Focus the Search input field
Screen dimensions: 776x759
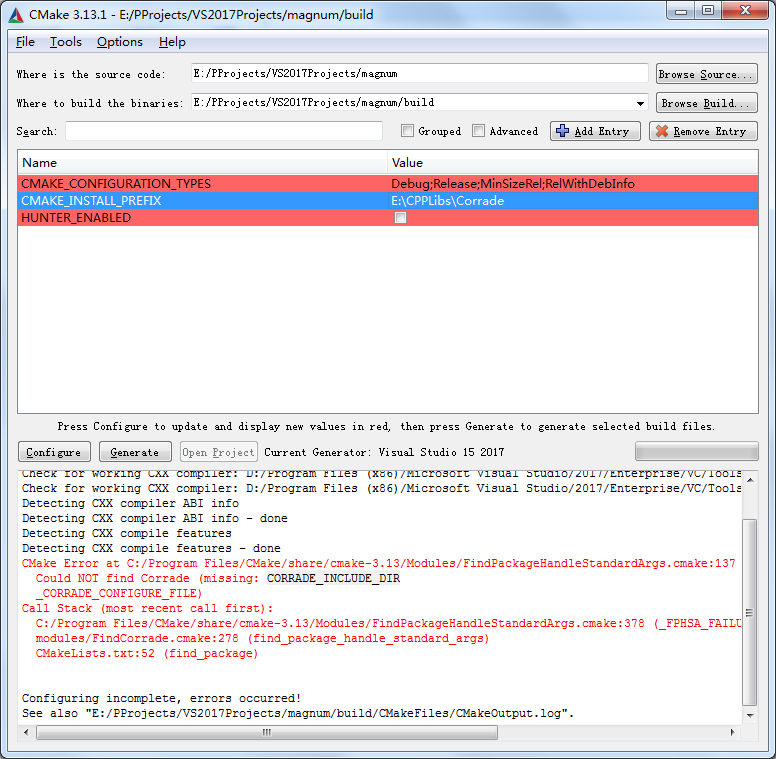coord(224,131)
